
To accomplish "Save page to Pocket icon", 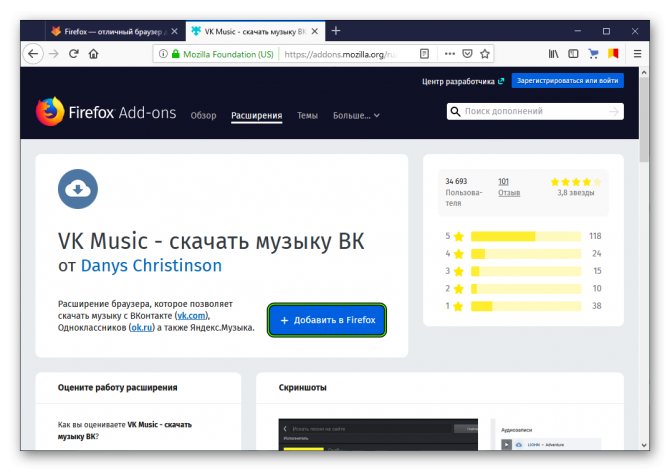I will point(467,54).
